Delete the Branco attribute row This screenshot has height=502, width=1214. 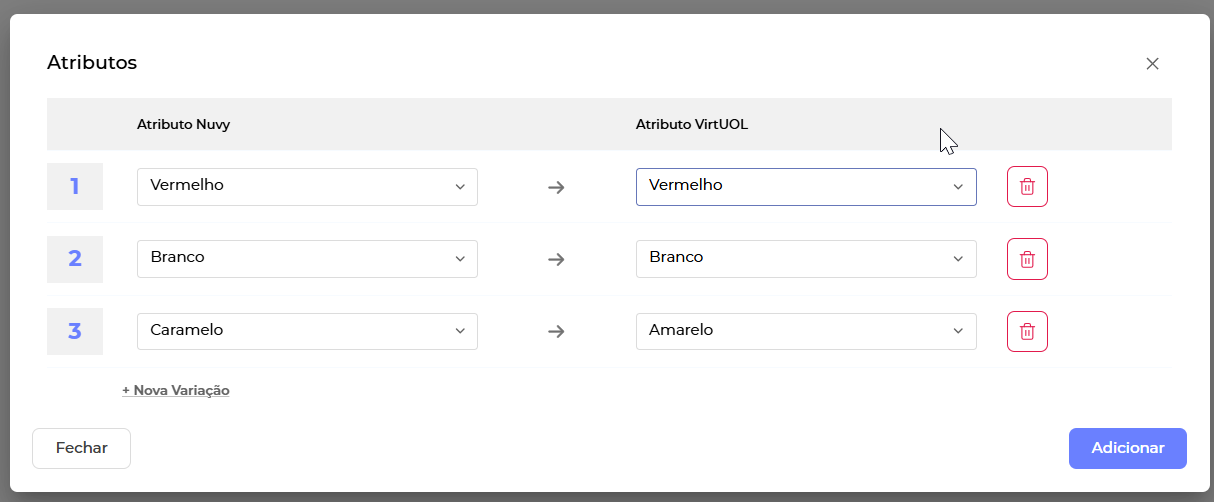point(1027,259)
